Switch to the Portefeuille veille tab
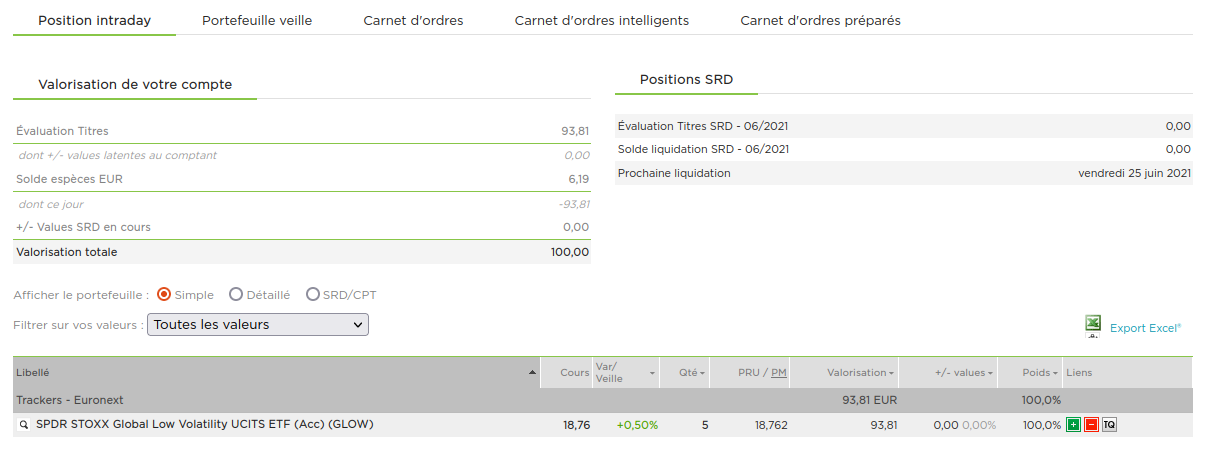1207x451 pixels. (257, 20)
